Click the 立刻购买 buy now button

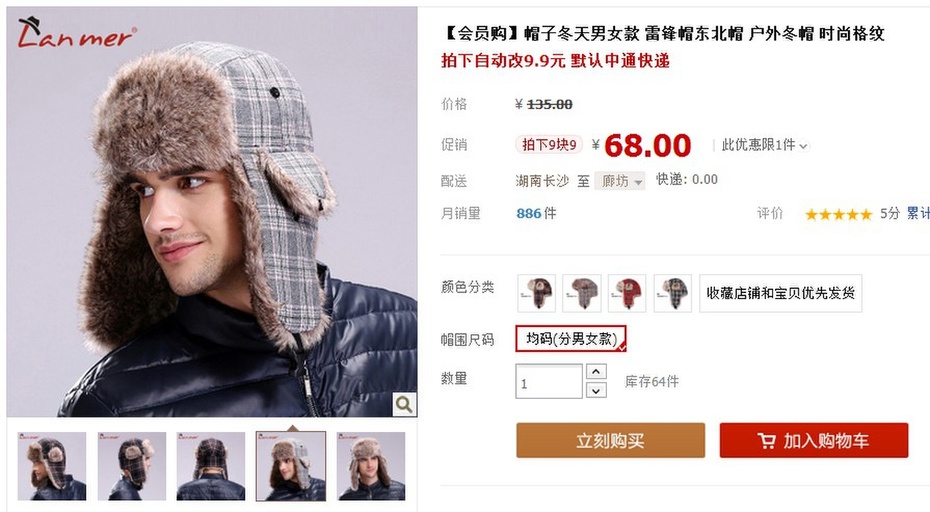[610, 440]
